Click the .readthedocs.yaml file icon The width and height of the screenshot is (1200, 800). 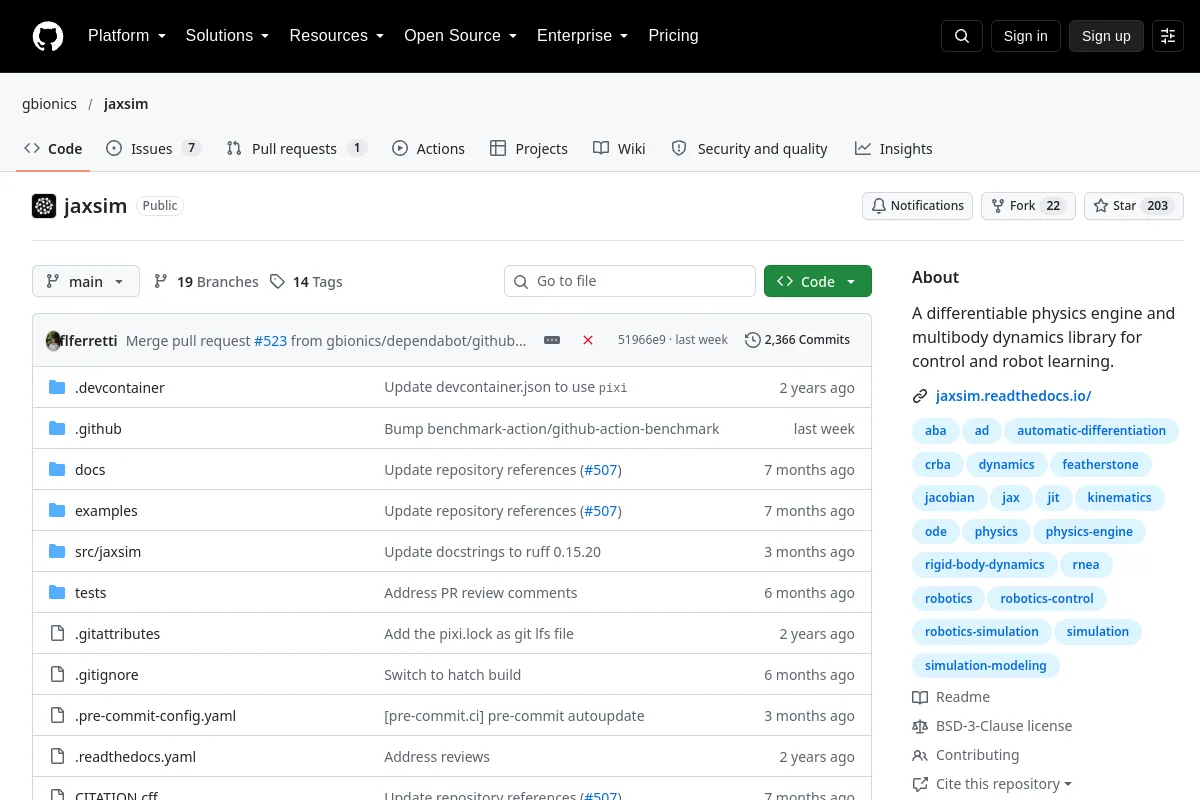click(57, 756)
